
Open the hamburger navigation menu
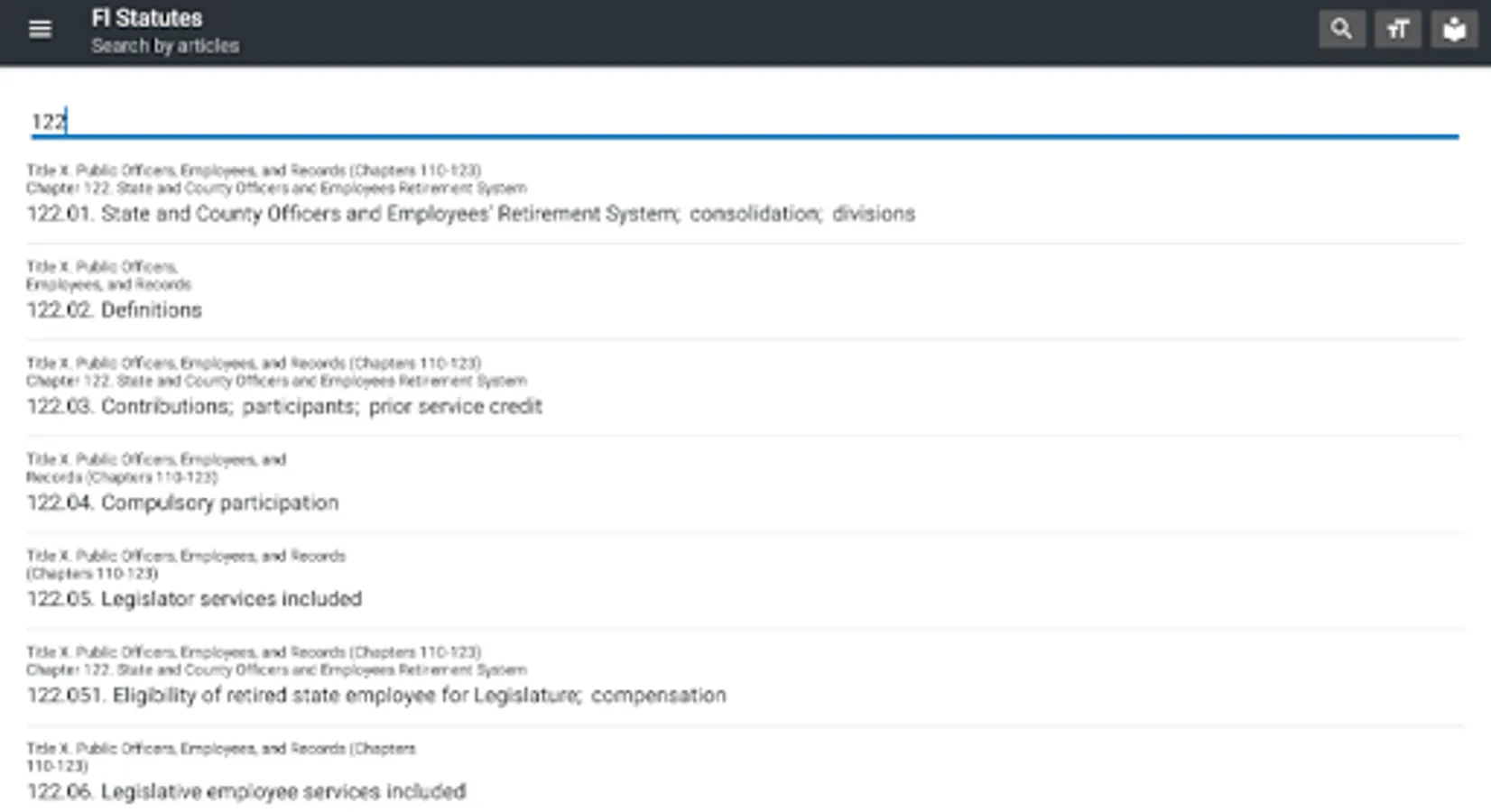coord(40,30)
